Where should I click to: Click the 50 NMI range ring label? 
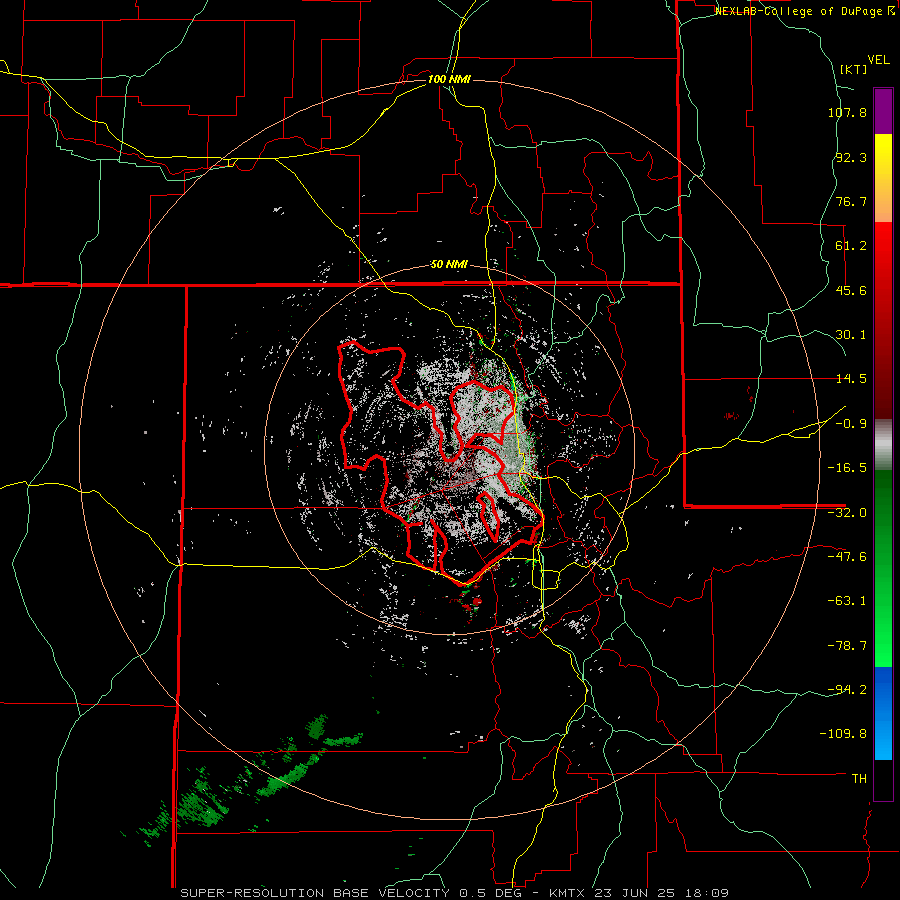click(x=449, y=265)
